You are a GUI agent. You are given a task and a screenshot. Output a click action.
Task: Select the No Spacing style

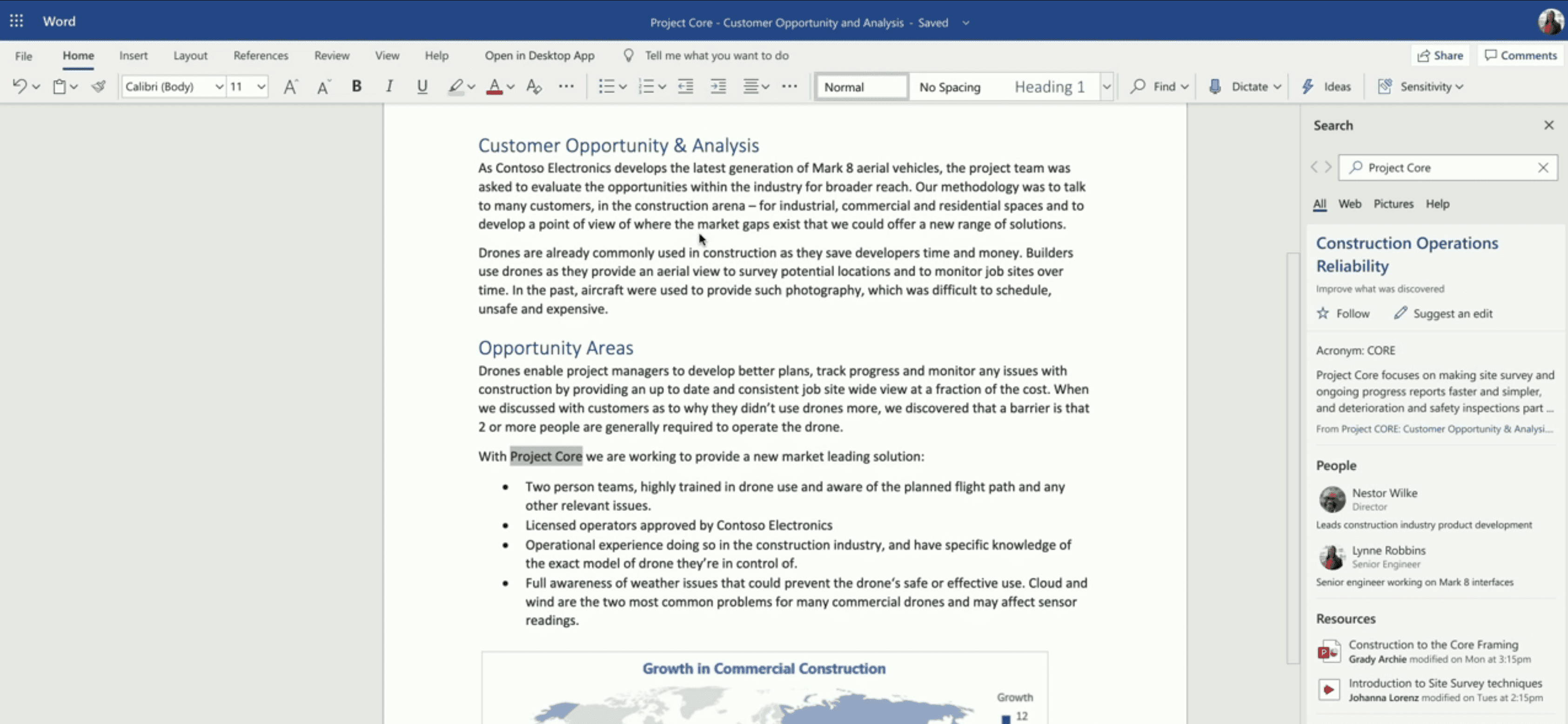pyautogui.click(x=950, y=87)
